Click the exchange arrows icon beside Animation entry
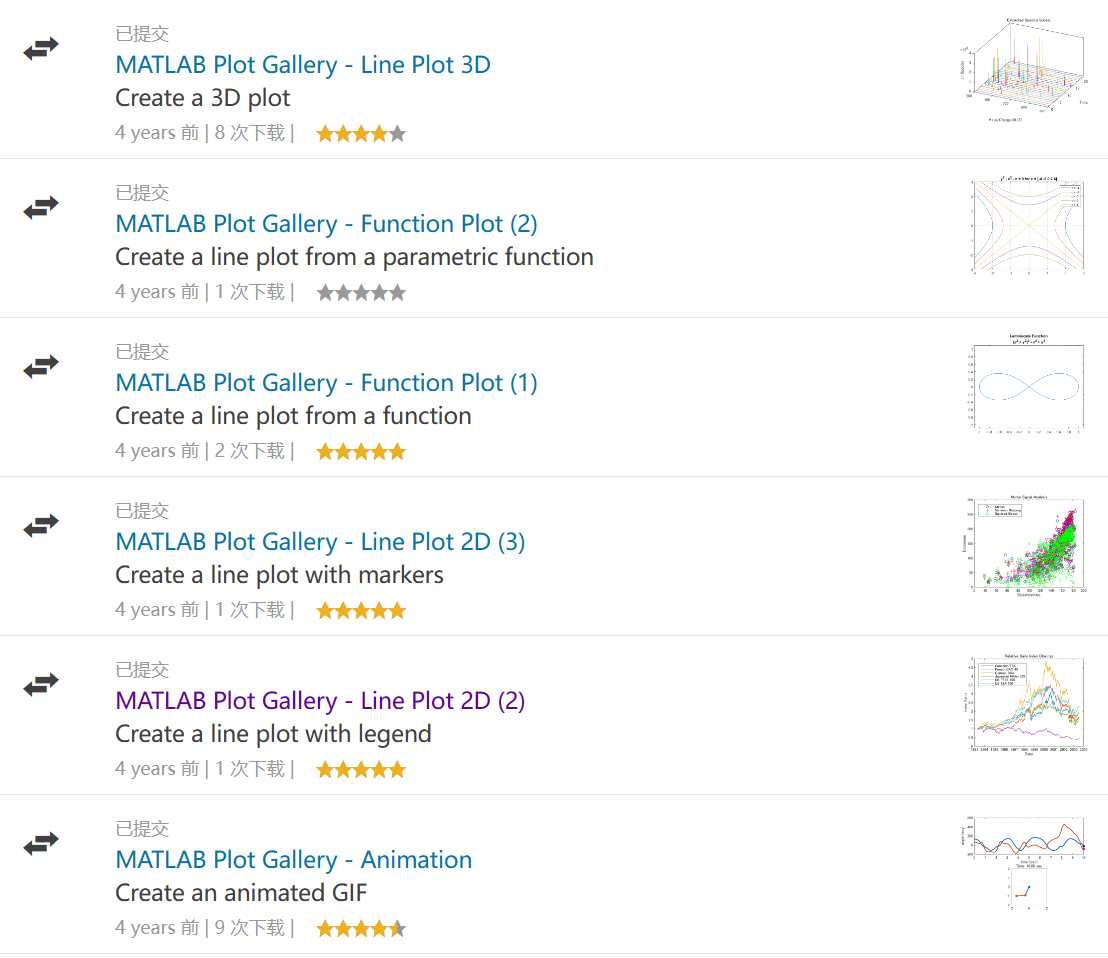This screenshot has height=958, width=1108. pos(41,844)
